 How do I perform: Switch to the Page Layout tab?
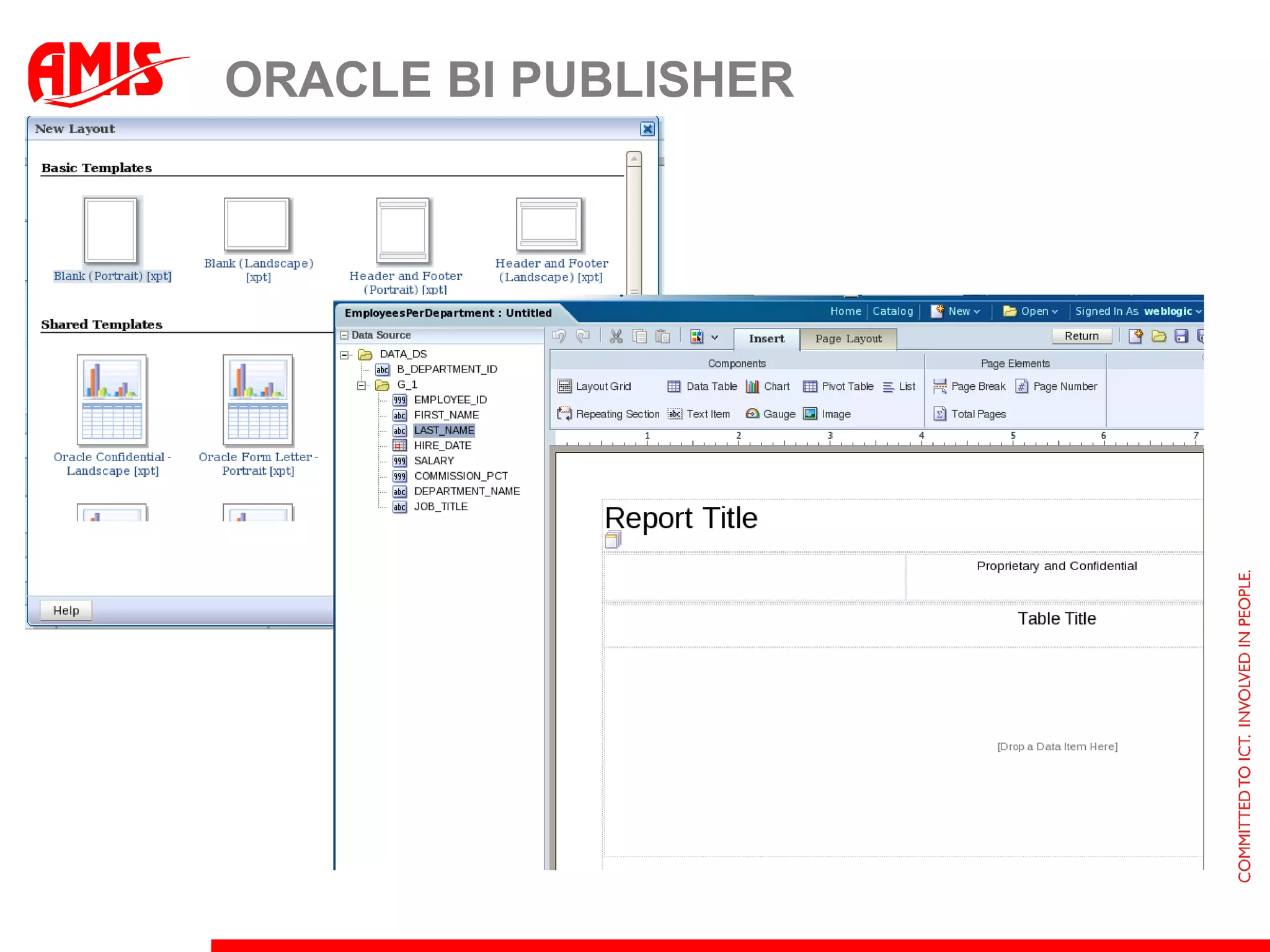tap(848, 338)
